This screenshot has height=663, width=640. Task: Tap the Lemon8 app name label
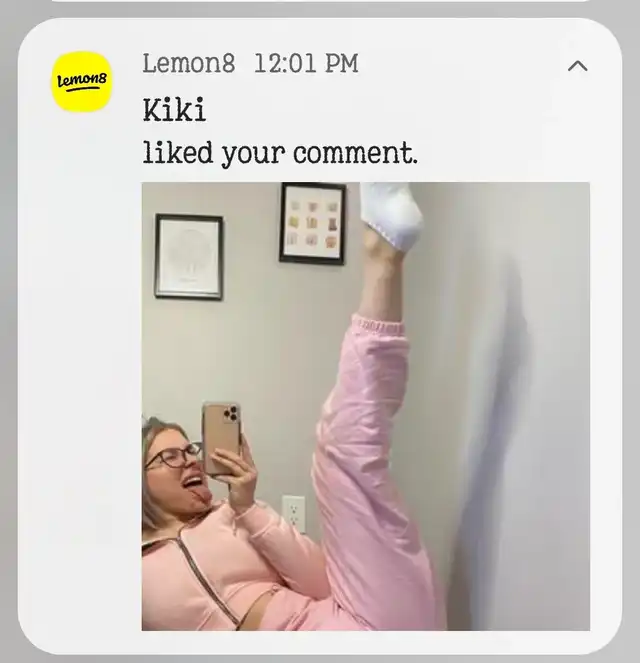coord(189,63)
